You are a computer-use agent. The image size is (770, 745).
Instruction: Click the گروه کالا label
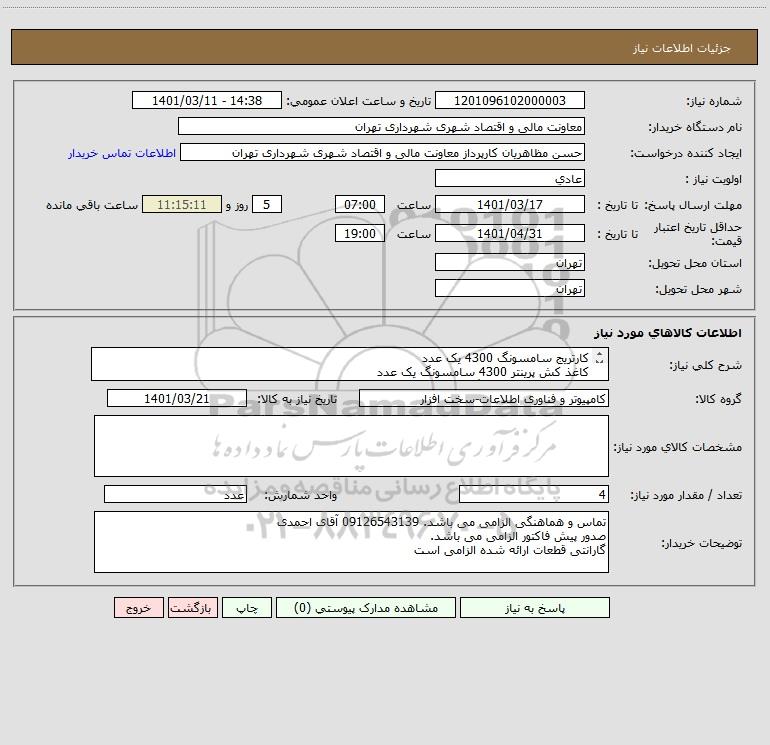click(x=718, y=399)
